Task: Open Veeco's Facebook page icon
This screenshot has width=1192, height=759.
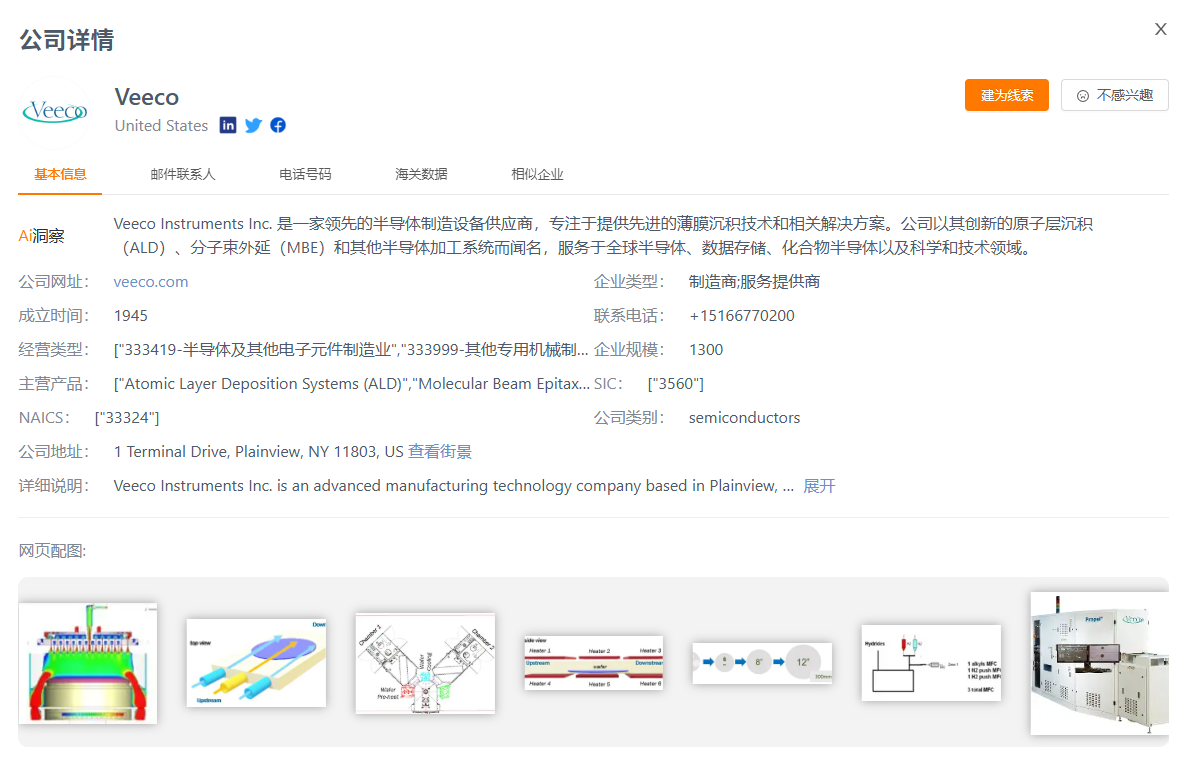Action: click(x=278, y=125)
